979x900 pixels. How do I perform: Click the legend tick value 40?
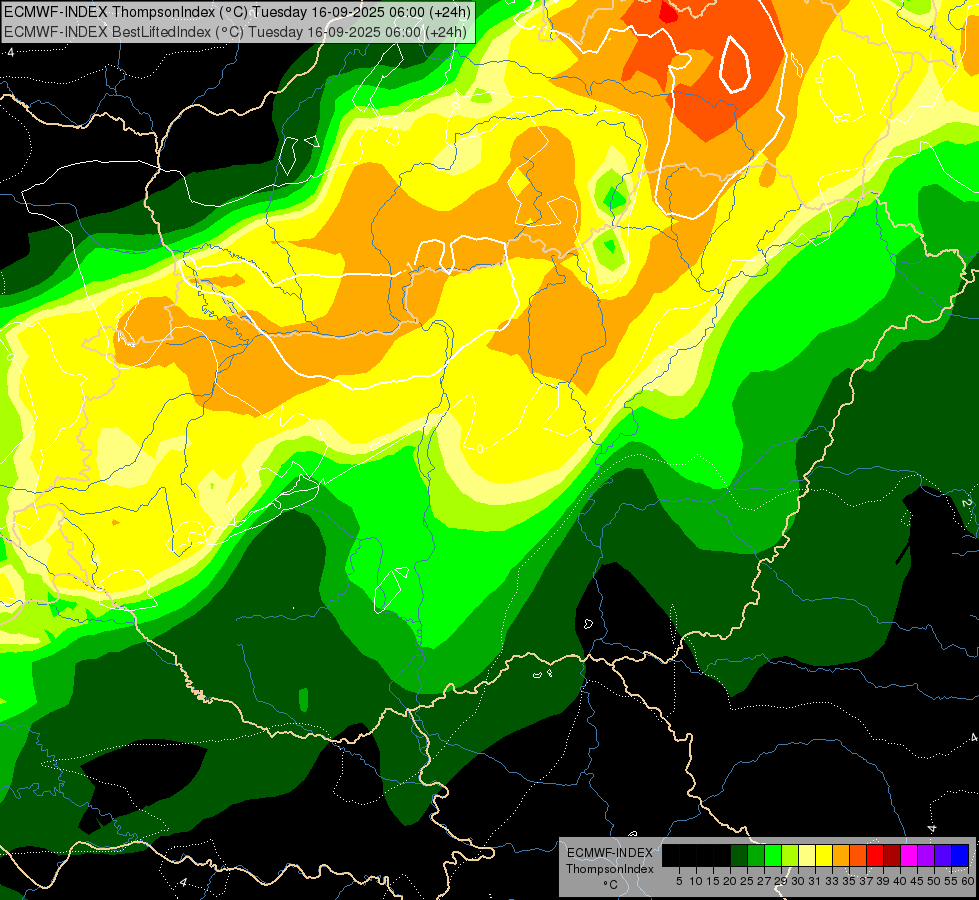tap(900, 881)
